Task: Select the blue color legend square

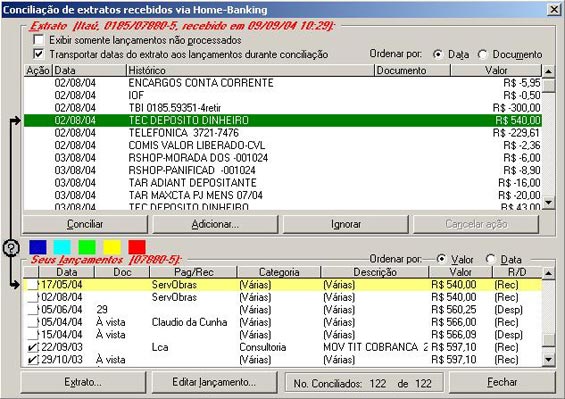Action: click(x=38, y=248)
